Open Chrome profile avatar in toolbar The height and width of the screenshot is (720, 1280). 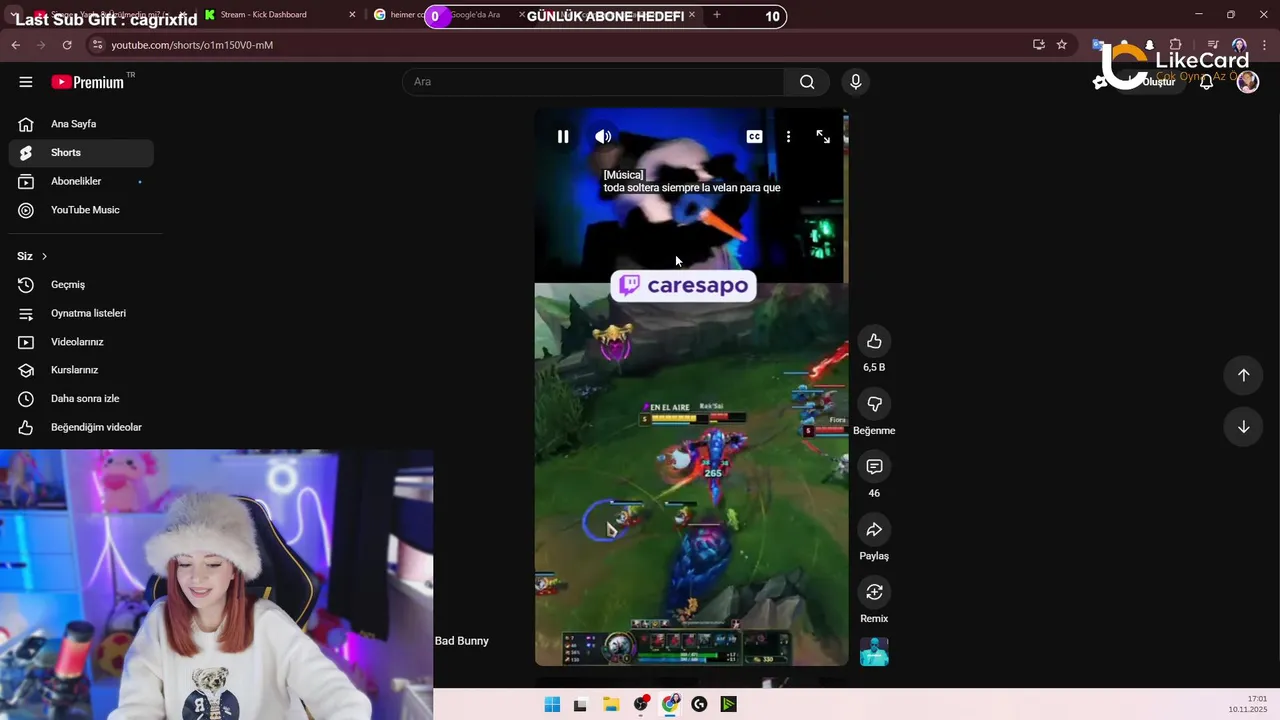(1239, 45)
